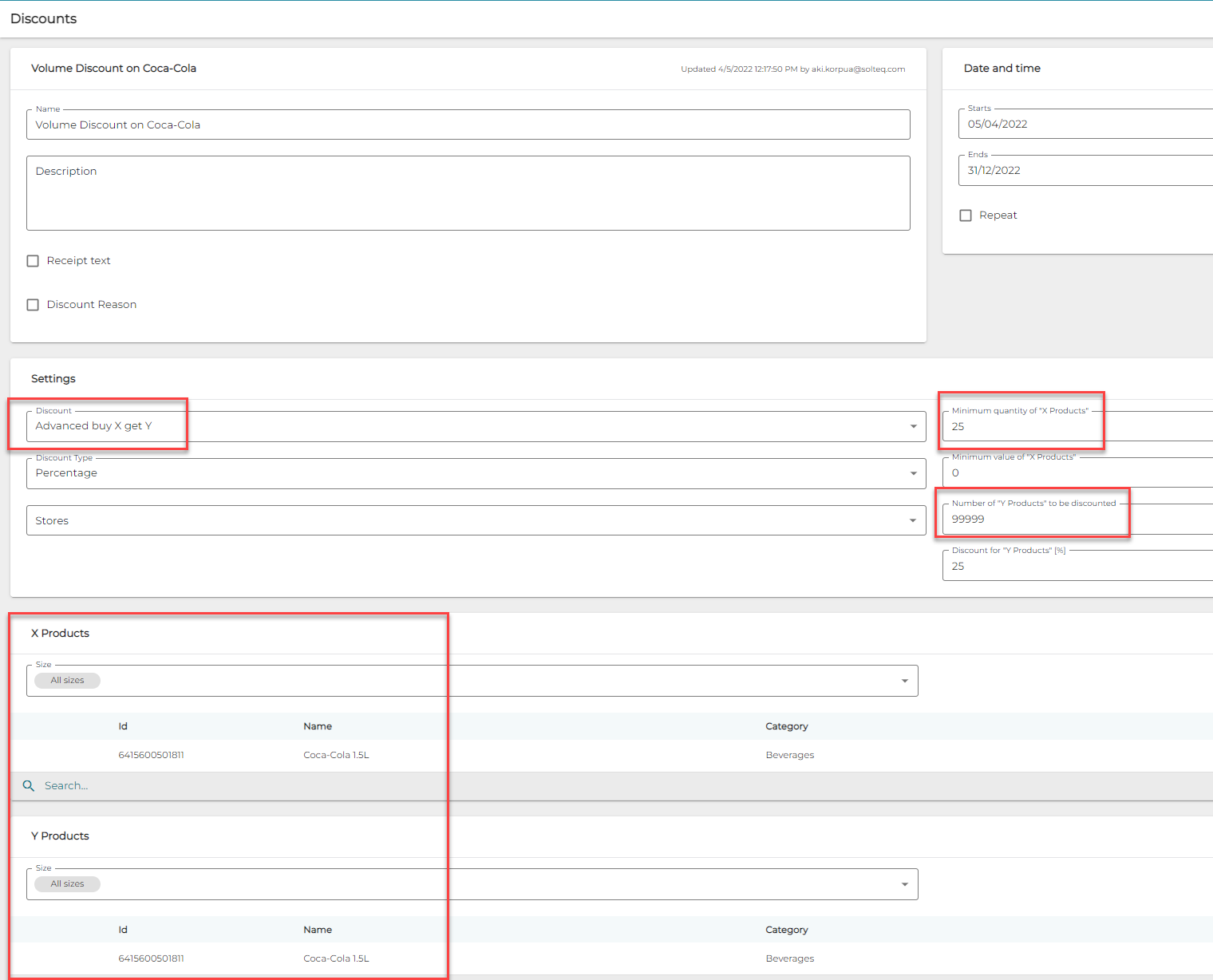Click Minimum value of X Products field
Screen dimensions: 1213x980
point(1077,473)
